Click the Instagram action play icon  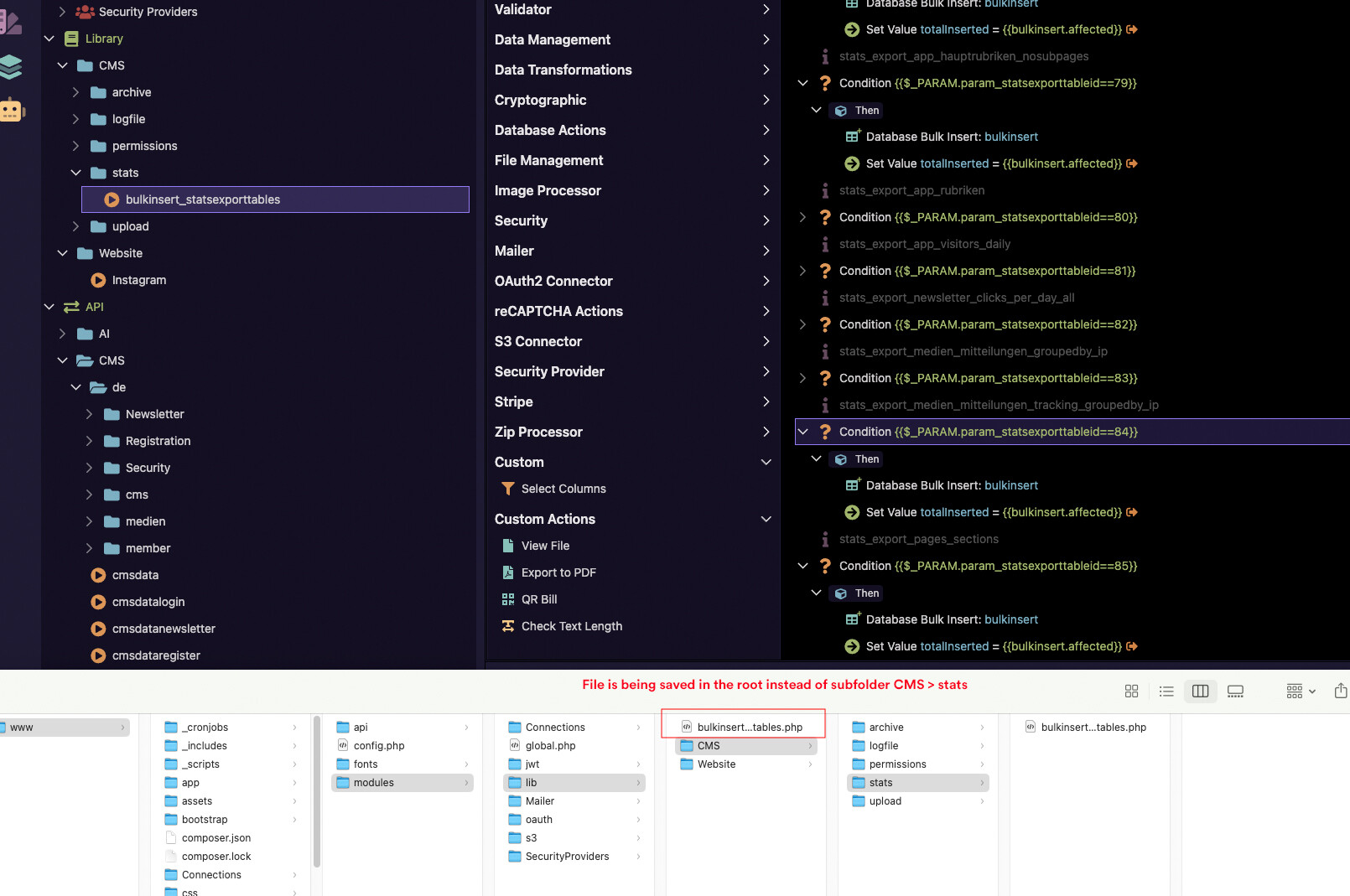(98, 280)
